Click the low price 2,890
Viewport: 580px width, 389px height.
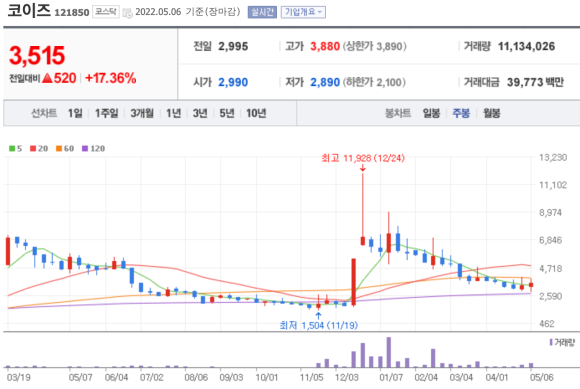coord(325,82)
